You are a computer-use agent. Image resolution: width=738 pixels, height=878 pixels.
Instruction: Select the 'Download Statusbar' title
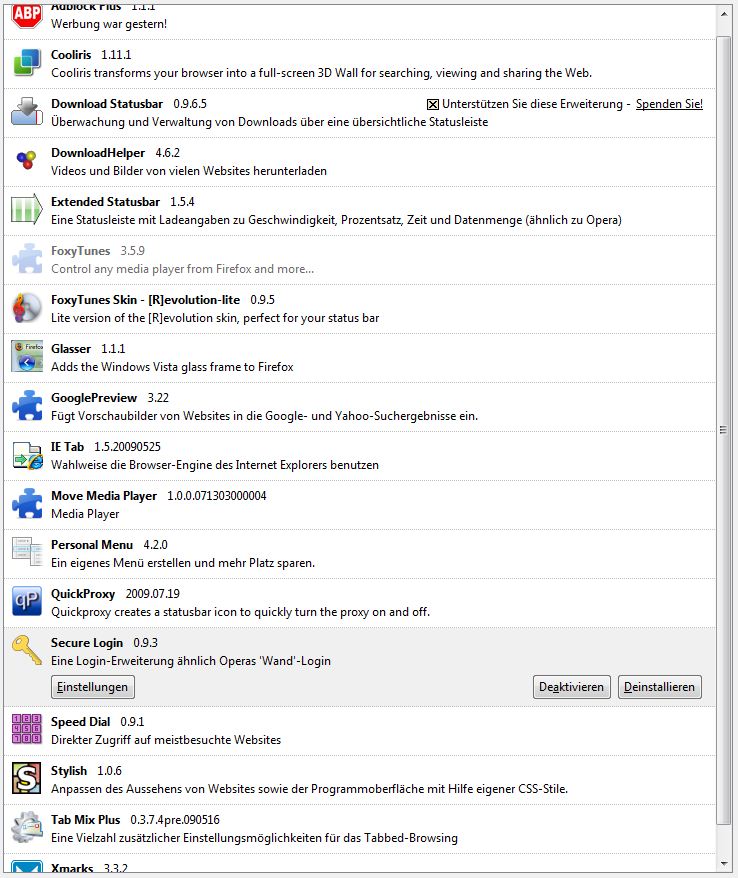click(107, 104)
